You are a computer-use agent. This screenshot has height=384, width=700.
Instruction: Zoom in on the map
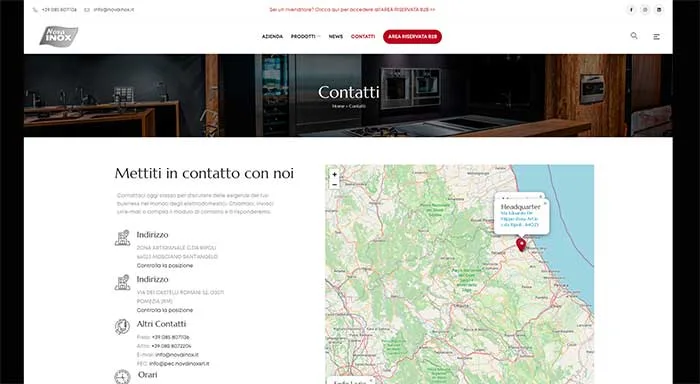334,175
